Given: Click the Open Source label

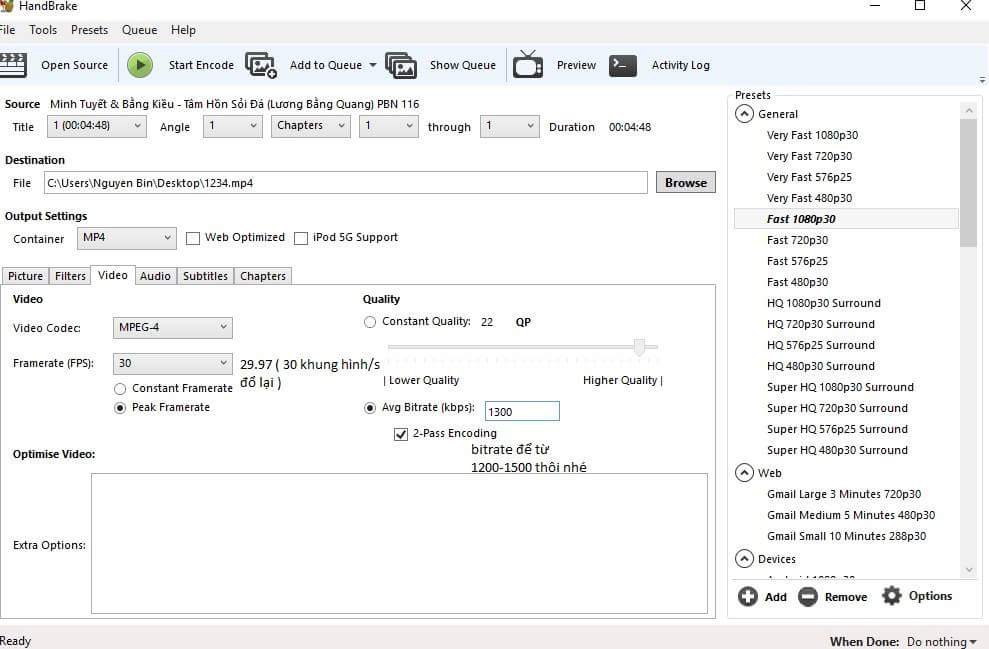Looking at the screenshot, I should pos(74,65).
